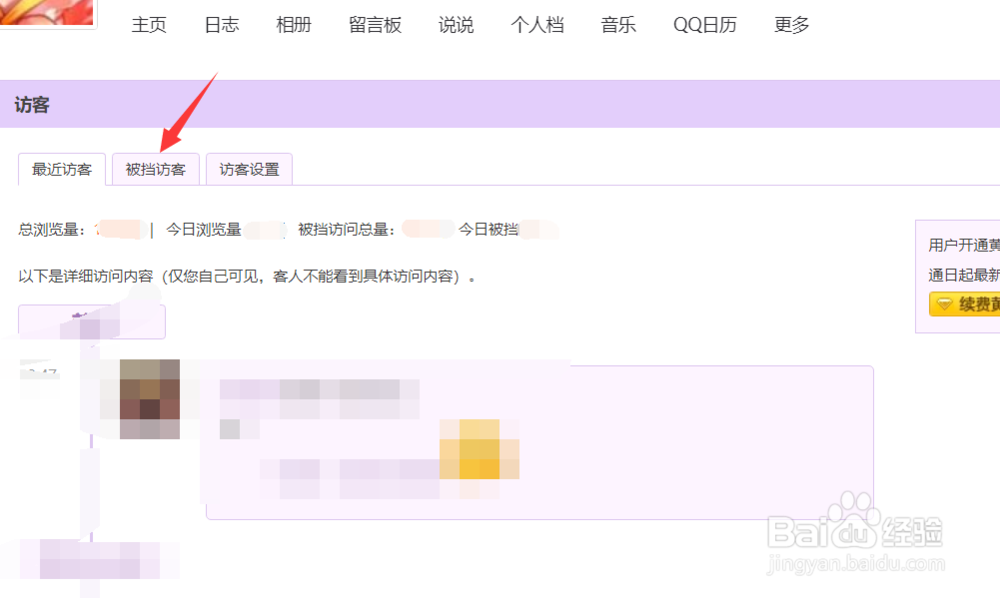1000x598 pixels.
Task: Expand the 更多 (More) navigation menu
Action: [x=791, y=25]
